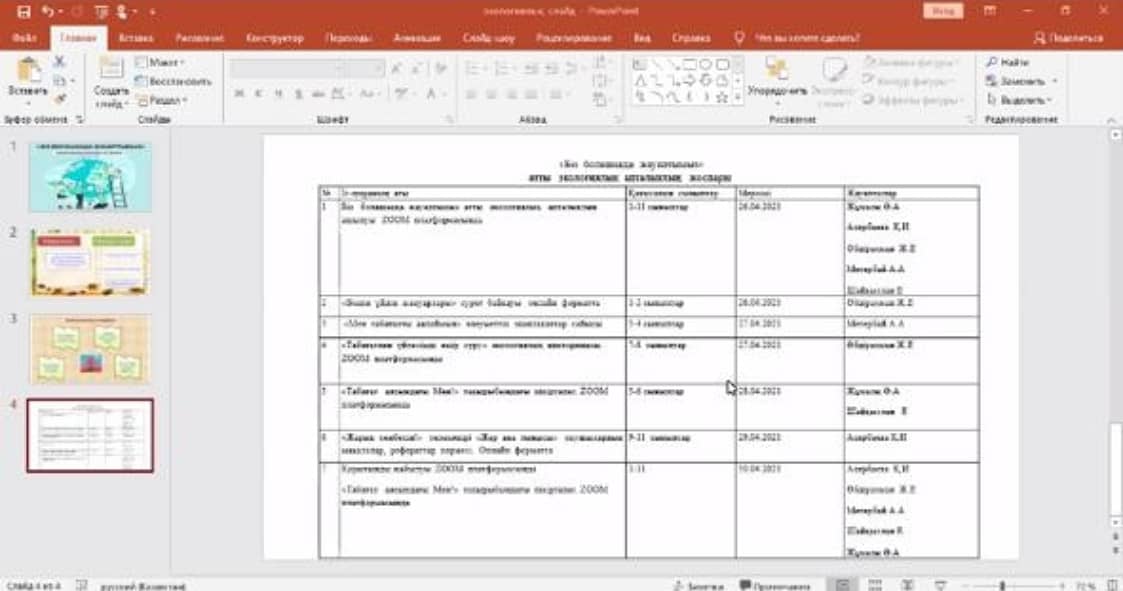Click the Восстановить reset button

point(174,81)
